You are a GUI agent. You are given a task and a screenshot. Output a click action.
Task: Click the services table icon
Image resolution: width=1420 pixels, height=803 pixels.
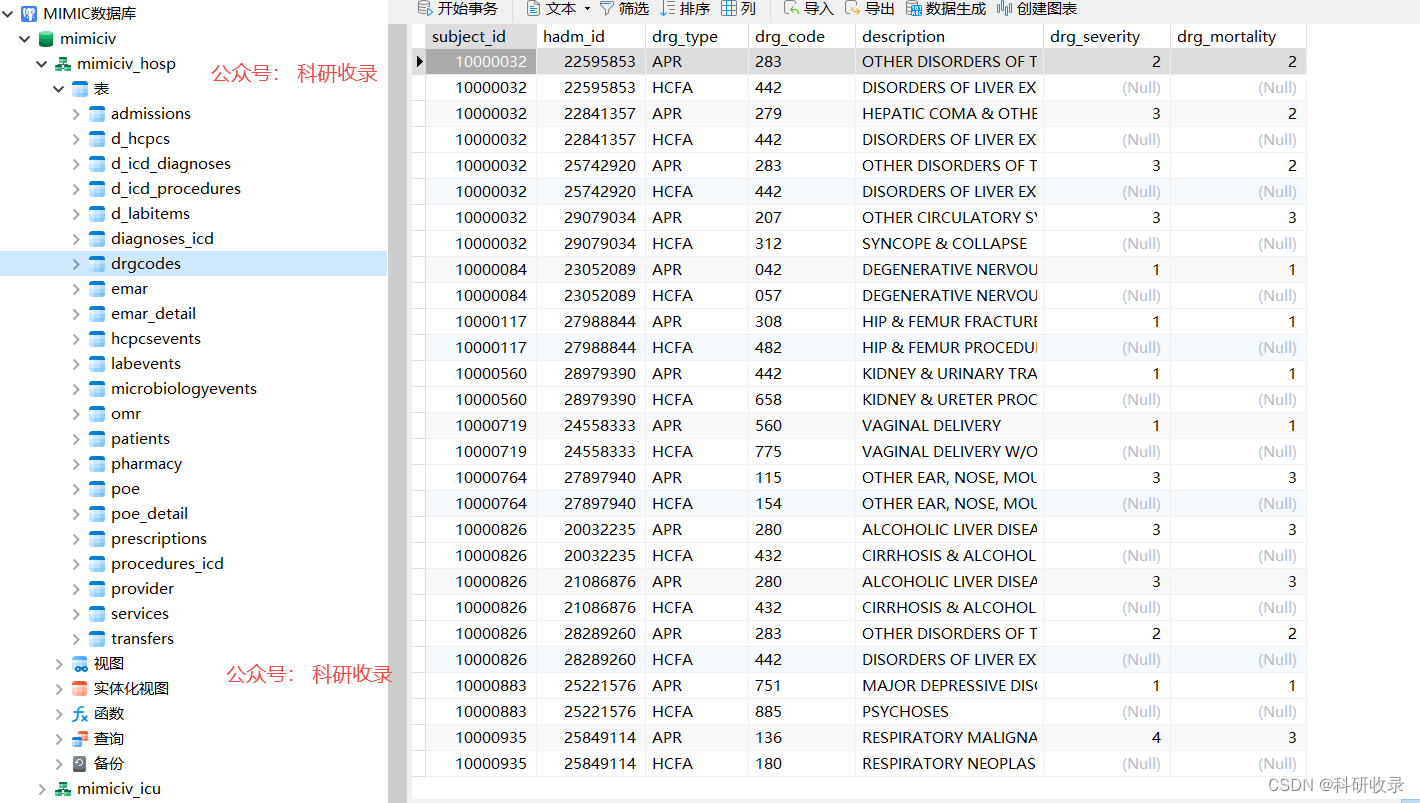[x=97, y=614]
